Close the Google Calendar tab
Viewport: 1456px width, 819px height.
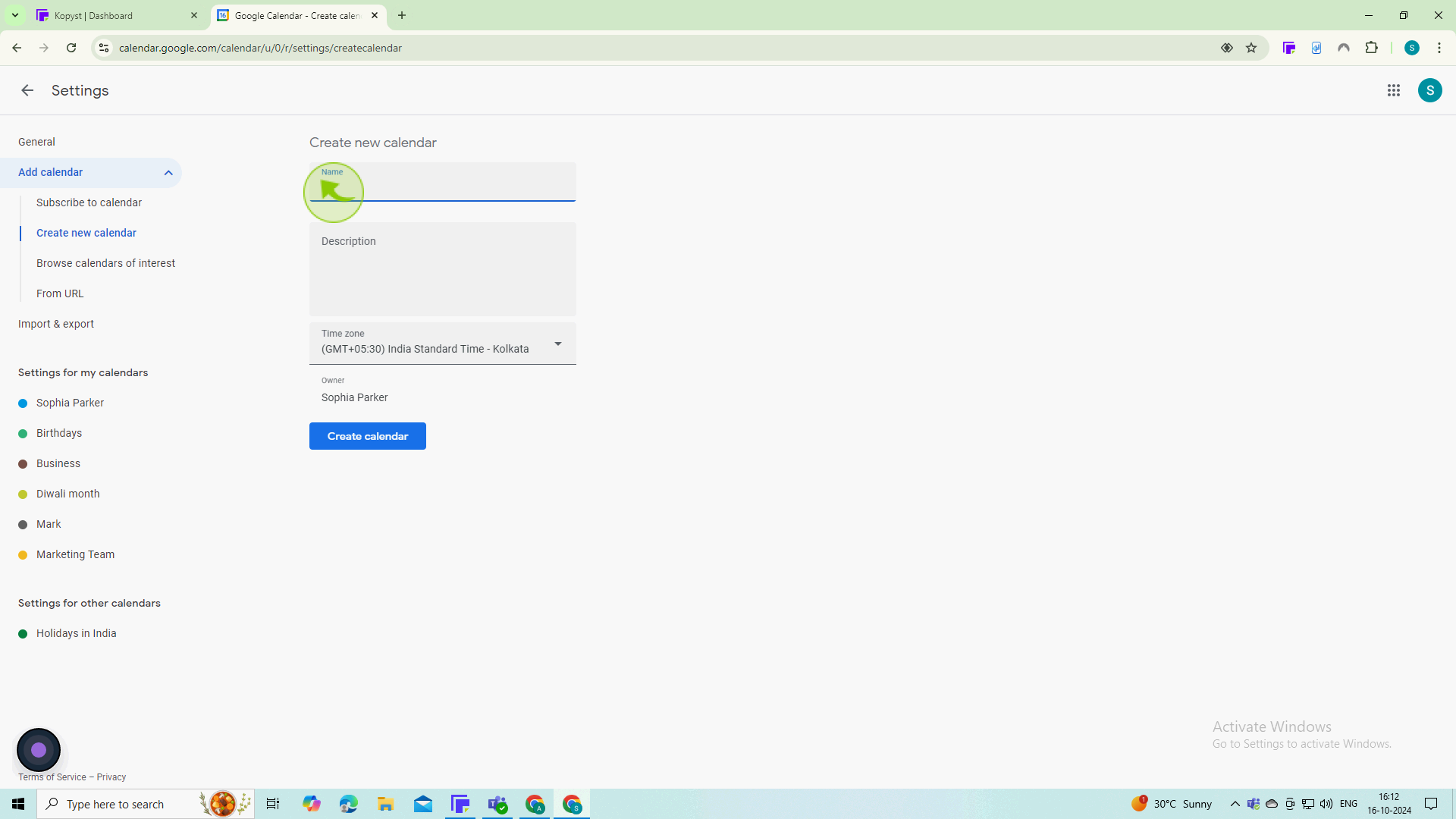pyautogui.click(x=375, y=15)
